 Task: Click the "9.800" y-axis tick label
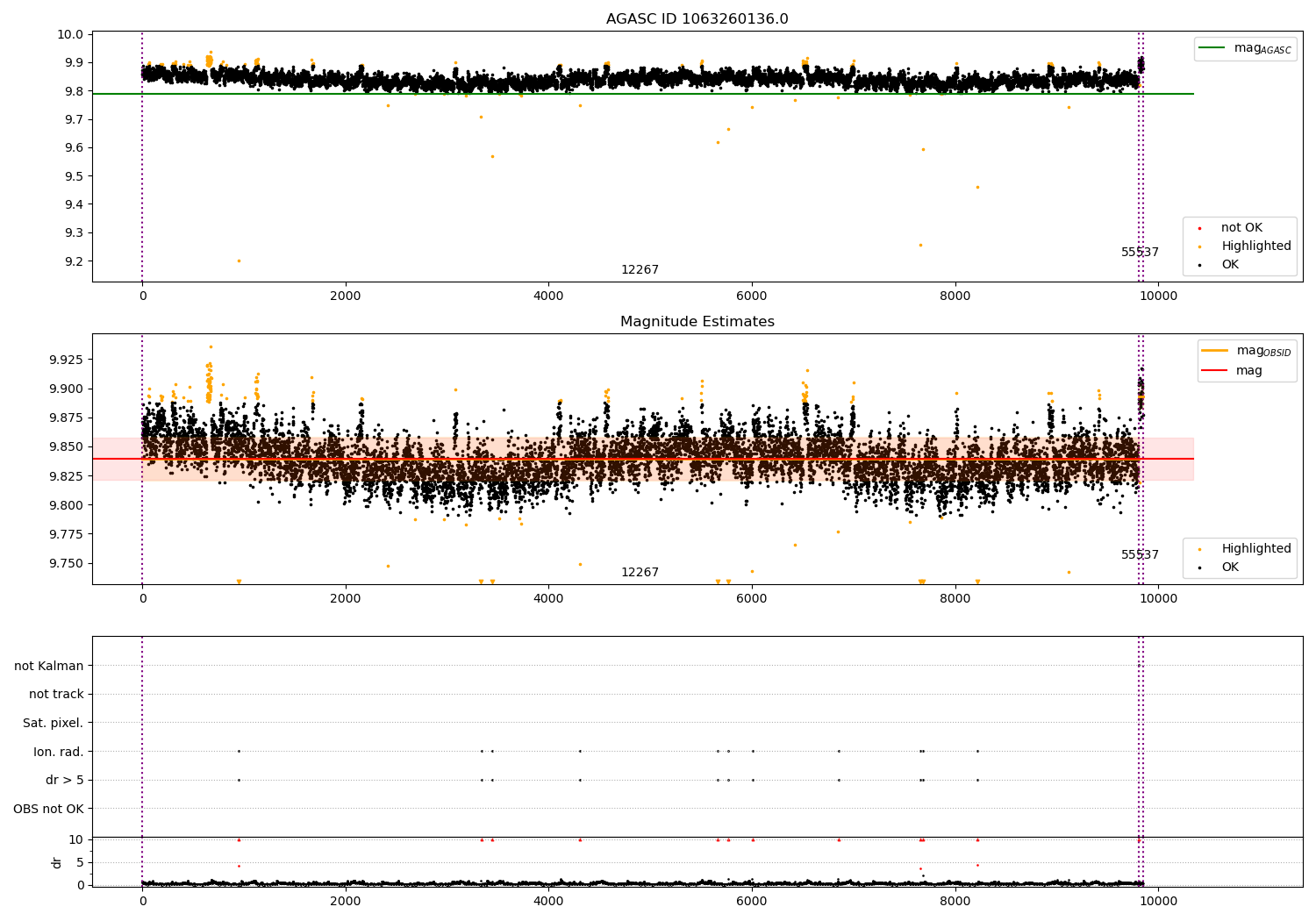tap(68, 505)
